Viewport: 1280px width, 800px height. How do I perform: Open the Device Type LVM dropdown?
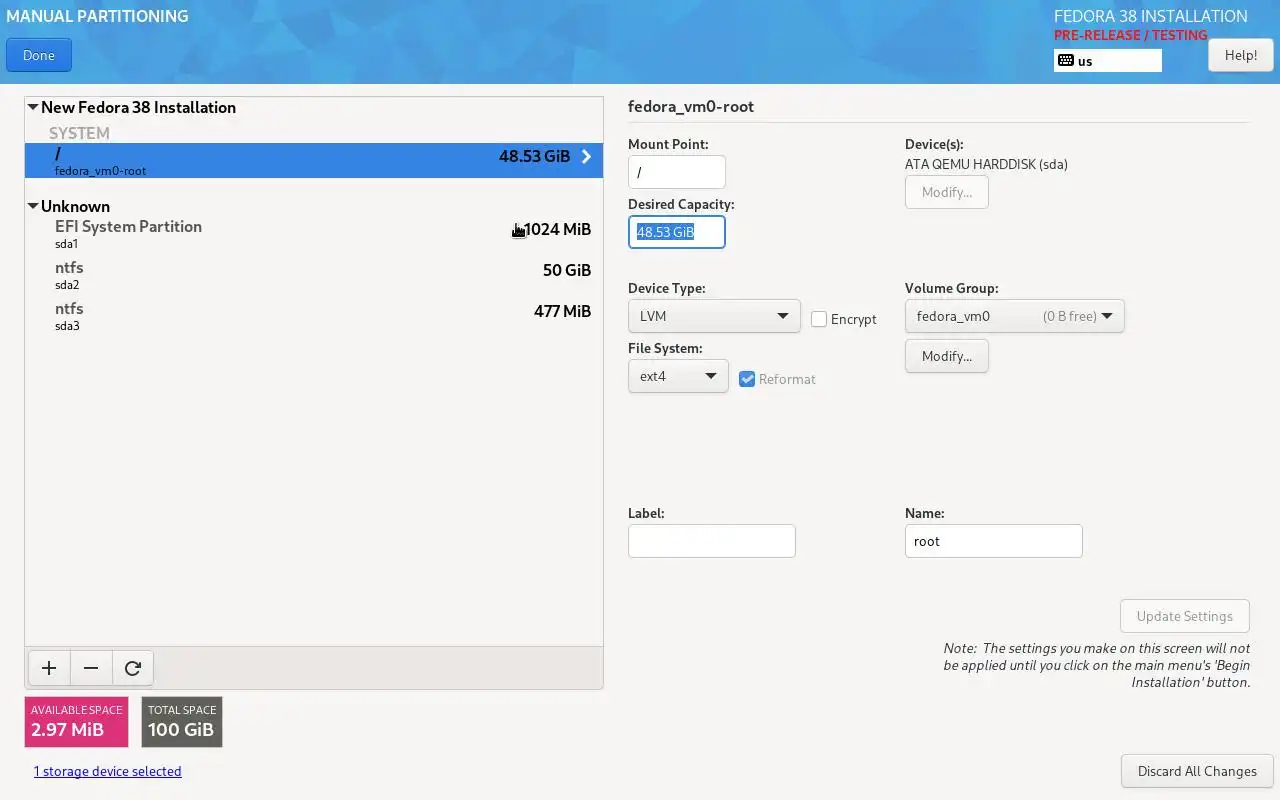click(x=714, y=316)
